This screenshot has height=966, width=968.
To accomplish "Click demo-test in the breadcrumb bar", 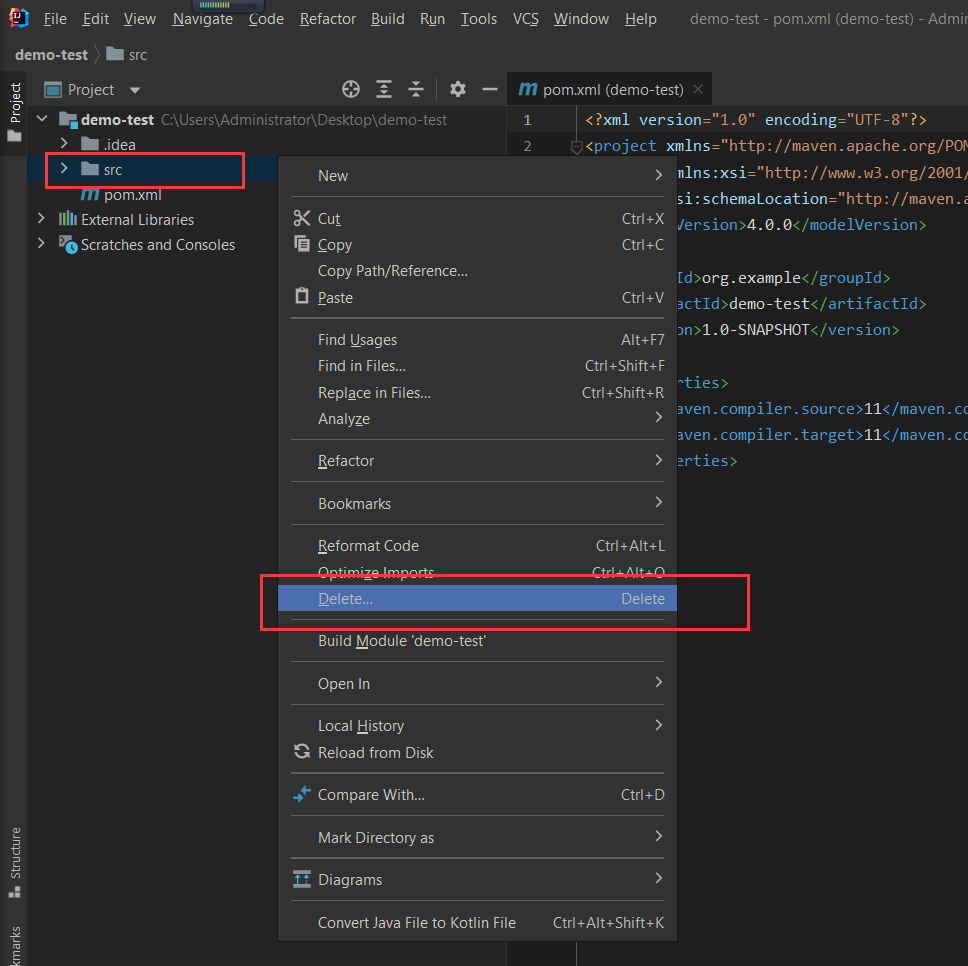I will coord(51,55).
